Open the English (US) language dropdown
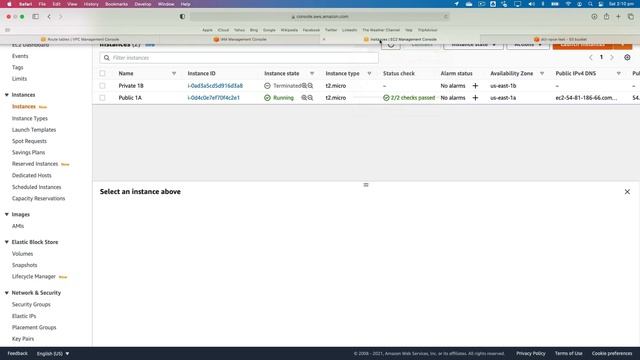This screenshot has width=640, height=360. tap(53, 353)
